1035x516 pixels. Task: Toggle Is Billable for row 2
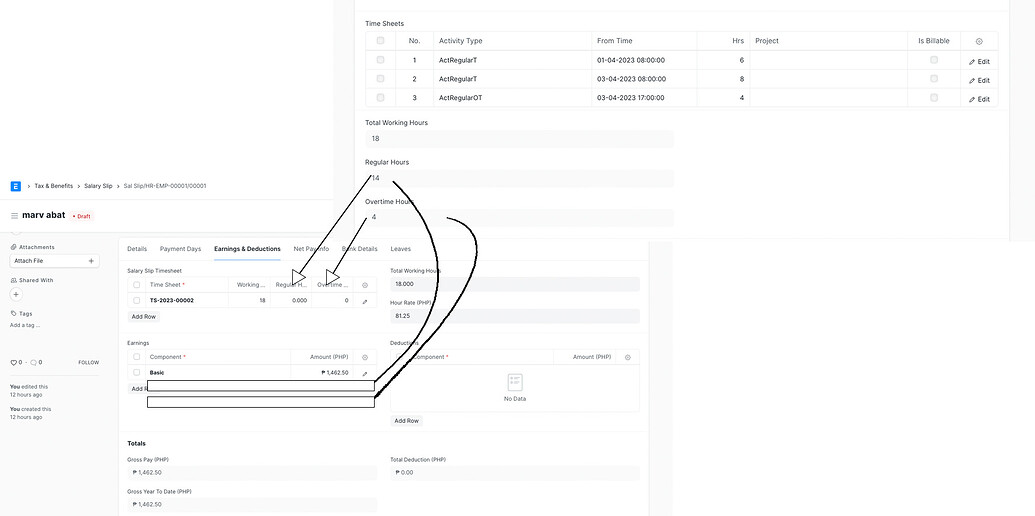[x=933, y=79]
